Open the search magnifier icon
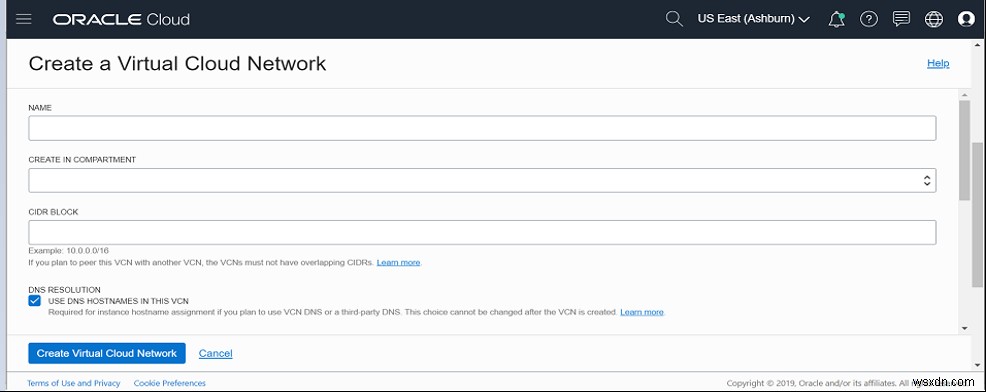Image resolution: width=986 pixels, height=392 pixels. pos(674,19)
